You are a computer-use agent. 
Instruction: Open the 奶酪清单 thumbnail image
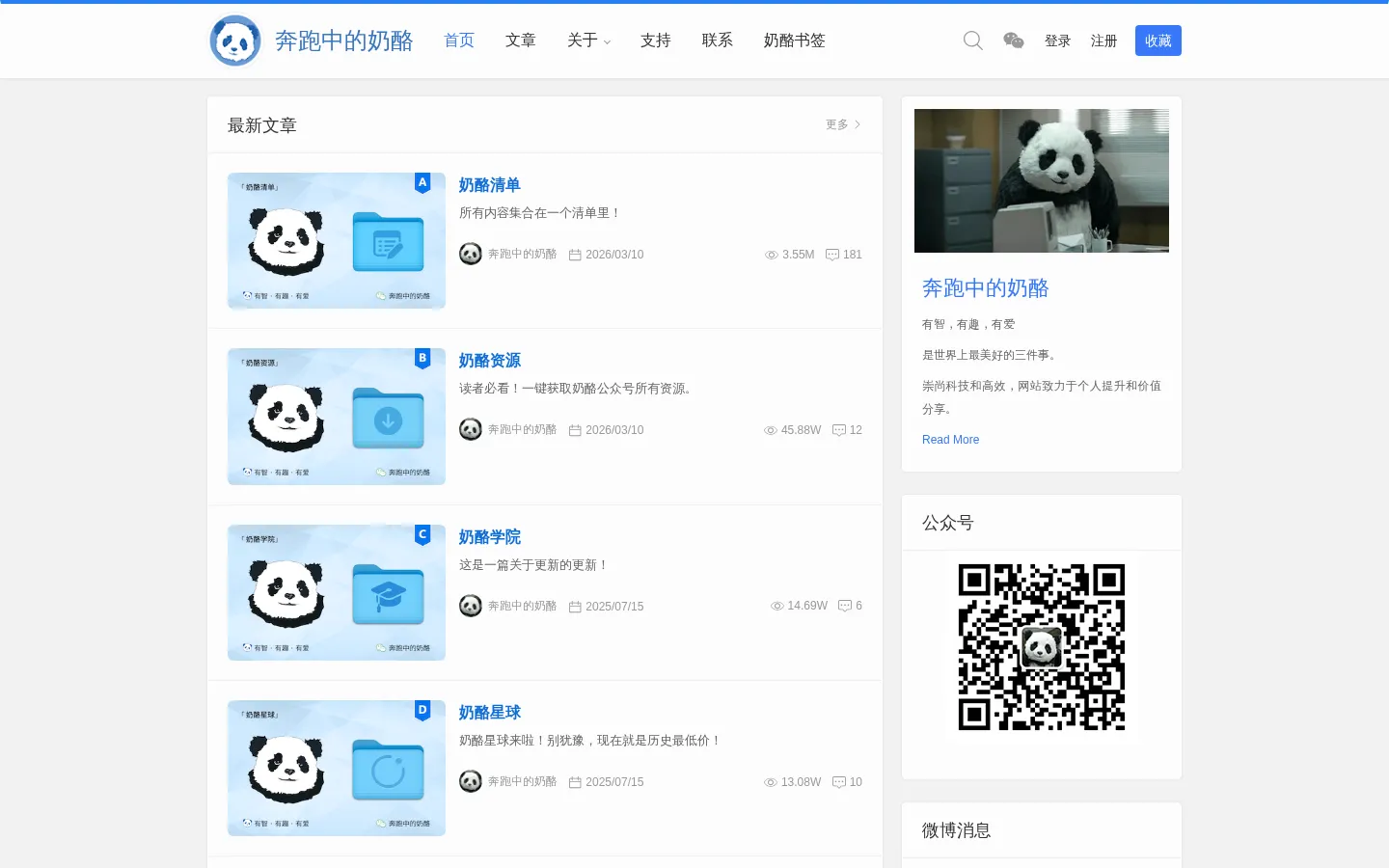click(337, 241)
